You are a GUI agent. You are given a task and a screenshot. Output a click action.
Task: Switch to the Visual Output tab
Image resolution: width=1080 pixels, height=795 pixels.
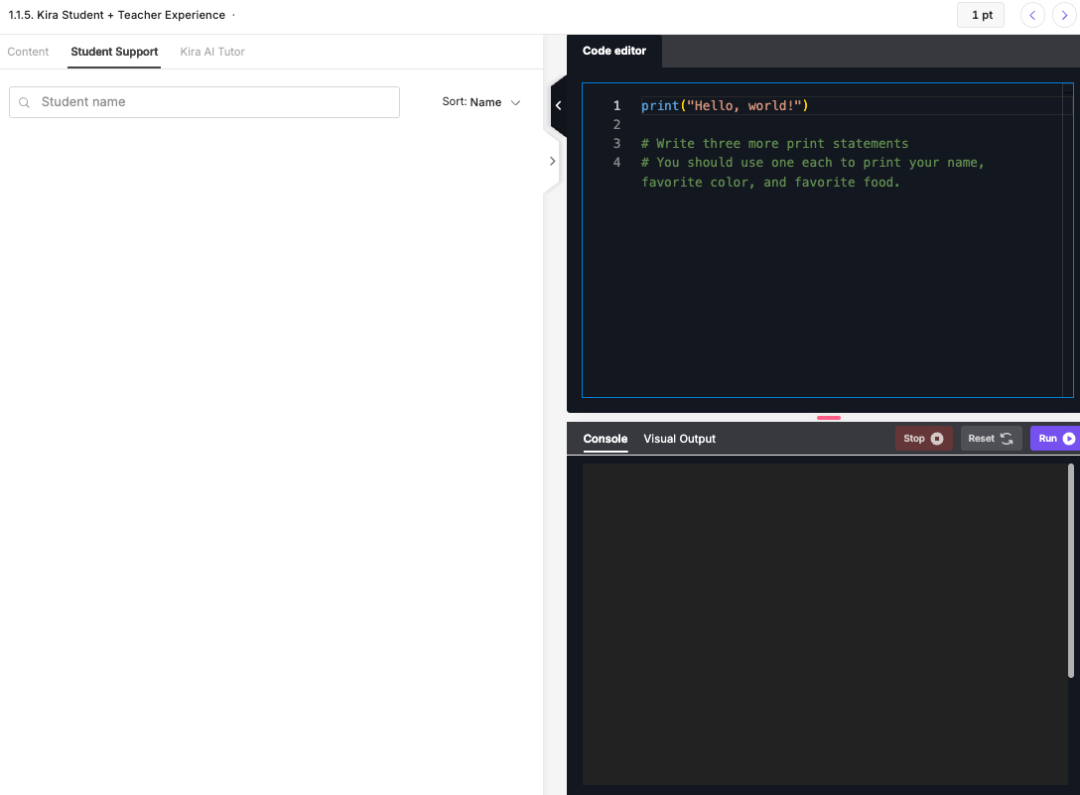[679, 438]
